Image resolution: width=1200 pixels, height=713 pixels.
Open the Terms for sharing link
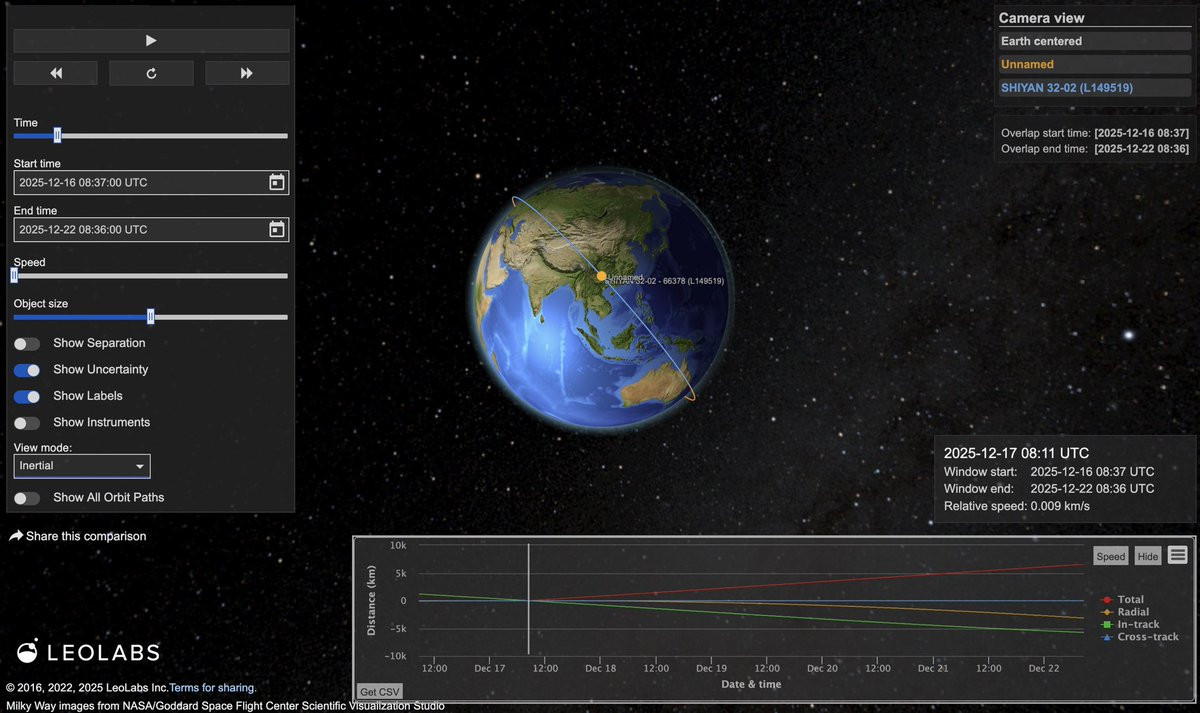tap(213, 688)
